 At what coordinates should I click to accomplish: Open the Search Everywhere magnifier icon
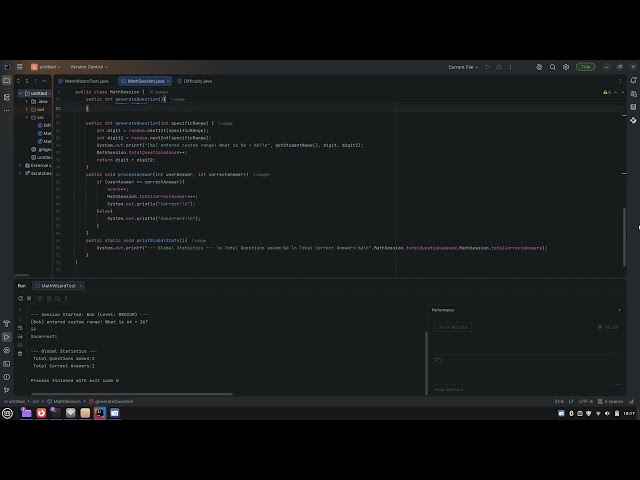pyautogui.click(x=553, y=67)
